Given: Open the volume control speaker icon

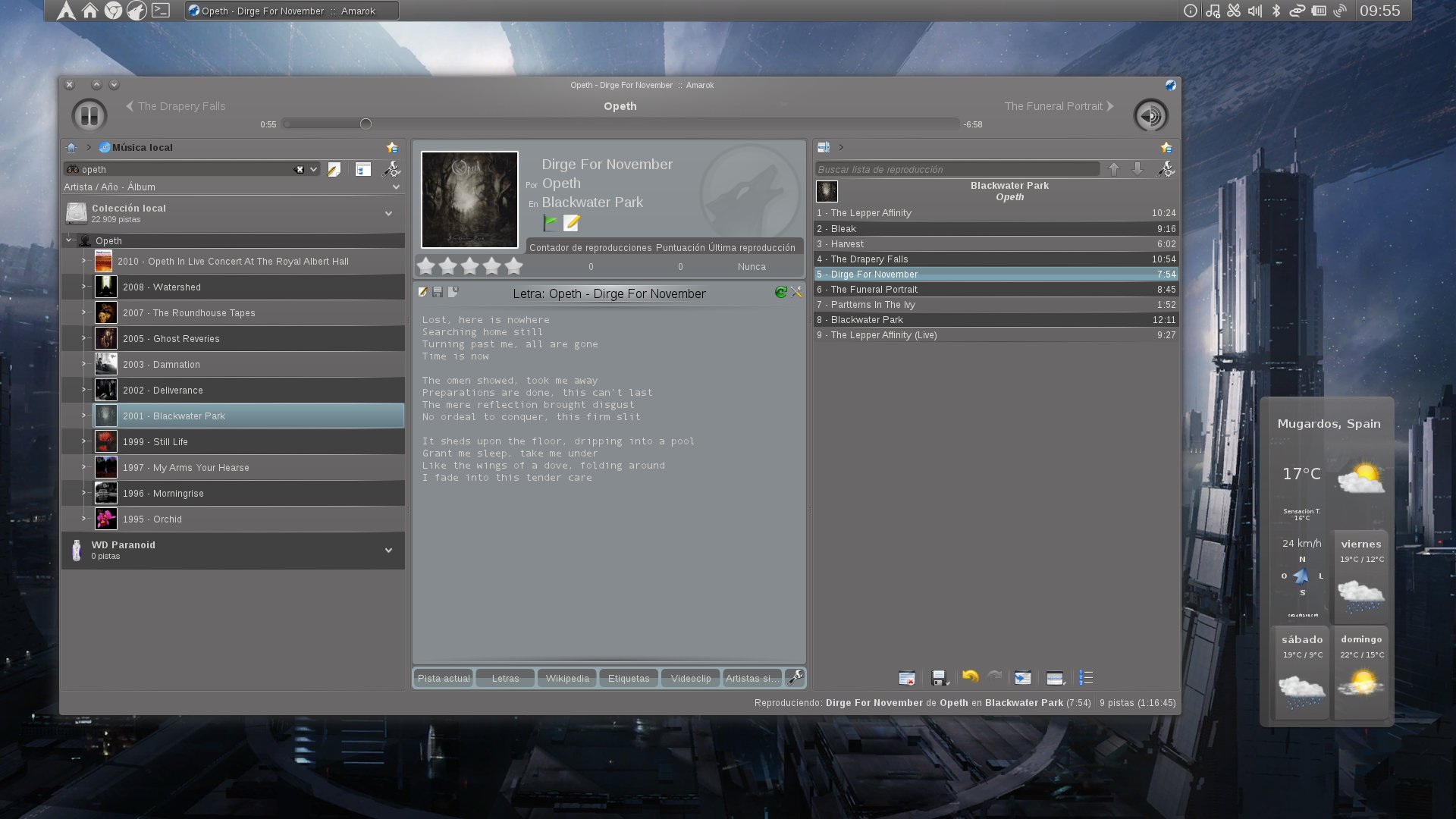Looking at the screenshot, I should (1150, 115).
